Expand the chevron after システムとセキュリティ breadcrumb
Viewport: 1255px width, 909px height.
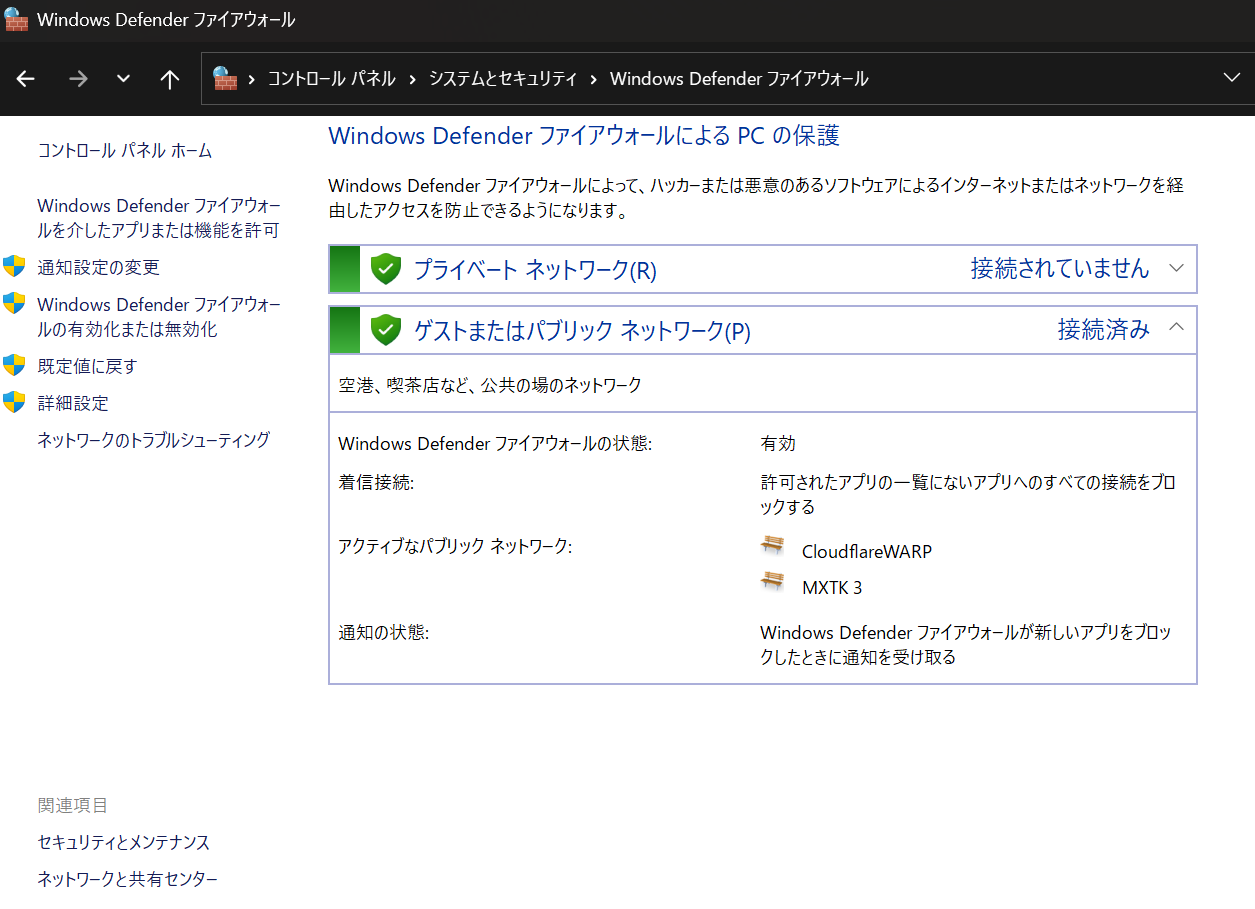click(594, 79)
